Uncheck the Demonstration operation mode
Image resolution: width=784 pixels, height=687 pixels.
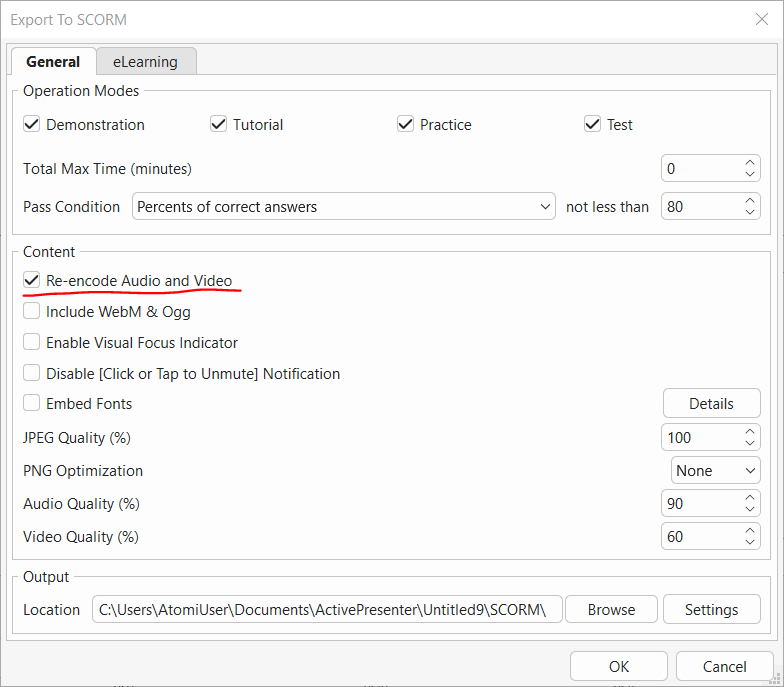(32, 124)
